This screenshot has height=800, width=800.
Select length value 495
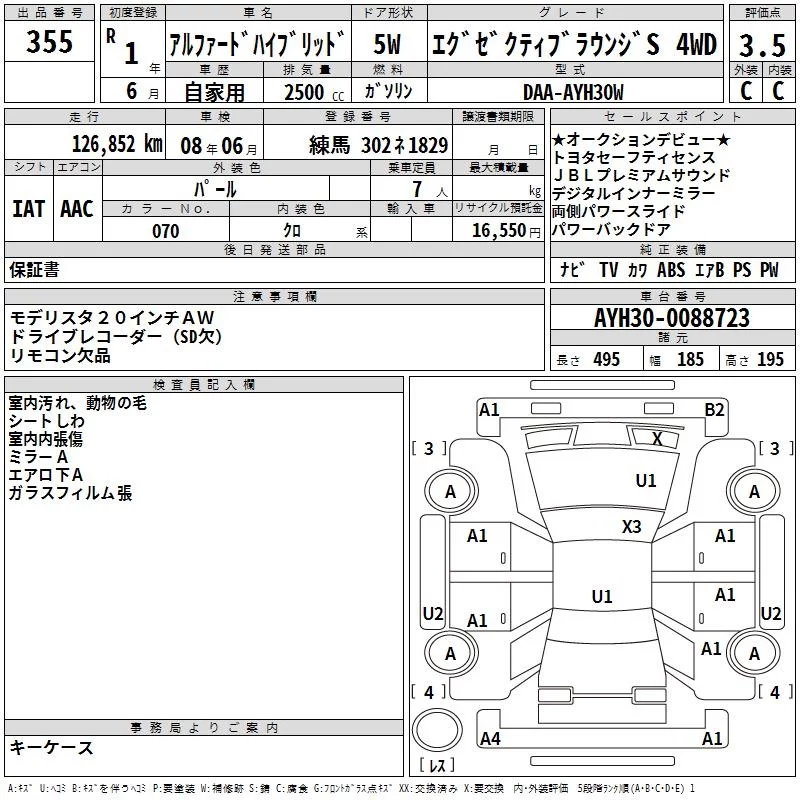[607, 359]
